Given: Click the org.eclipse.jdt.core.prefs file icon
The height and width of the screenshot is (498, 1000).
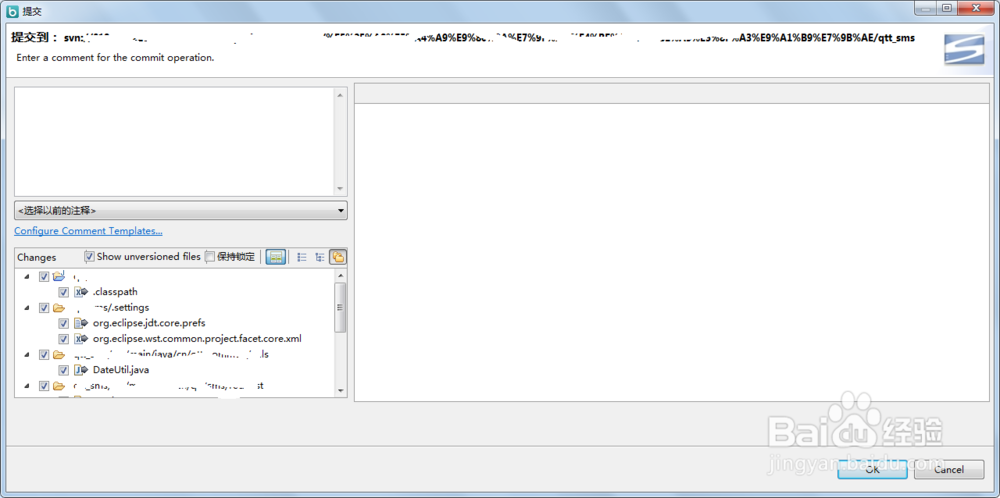Looking at the screenshot, I should (x=81, y=323).
